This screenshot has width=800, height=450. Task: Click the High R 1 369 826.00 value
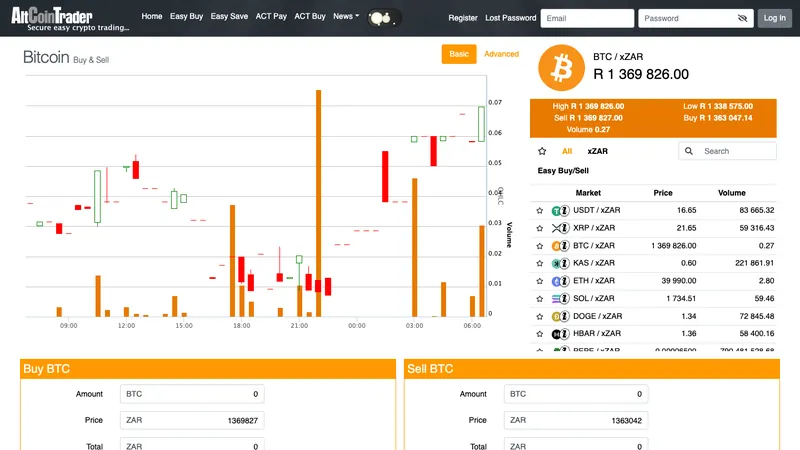tap(588, 106)
